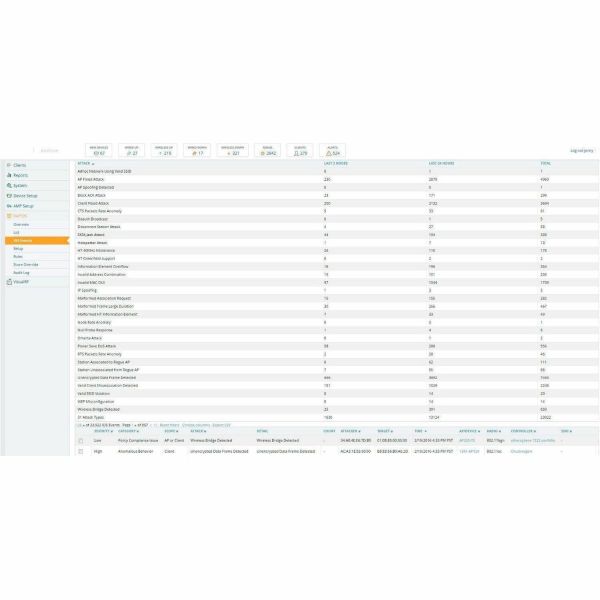Open RAPIDS Audit Log submenu item
Viewport: 600px width, 600px height.
tap(21, 273)
